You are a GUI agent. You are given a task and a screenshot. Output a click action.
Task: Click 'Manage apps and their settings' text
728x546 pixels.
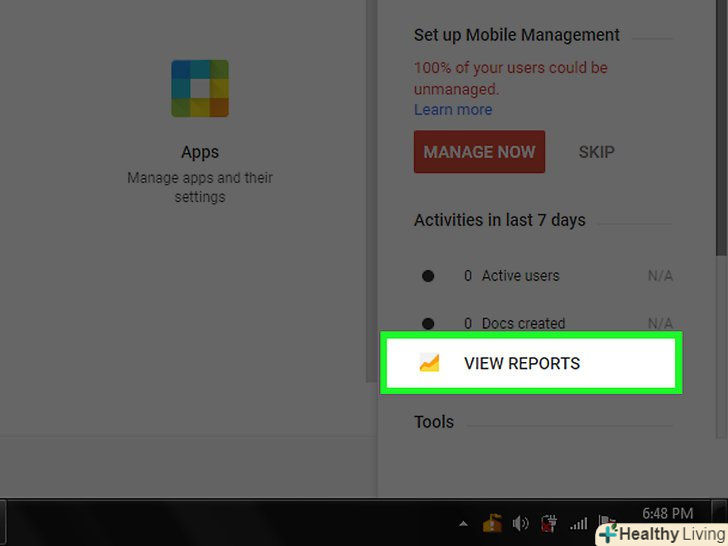point(200,187)
